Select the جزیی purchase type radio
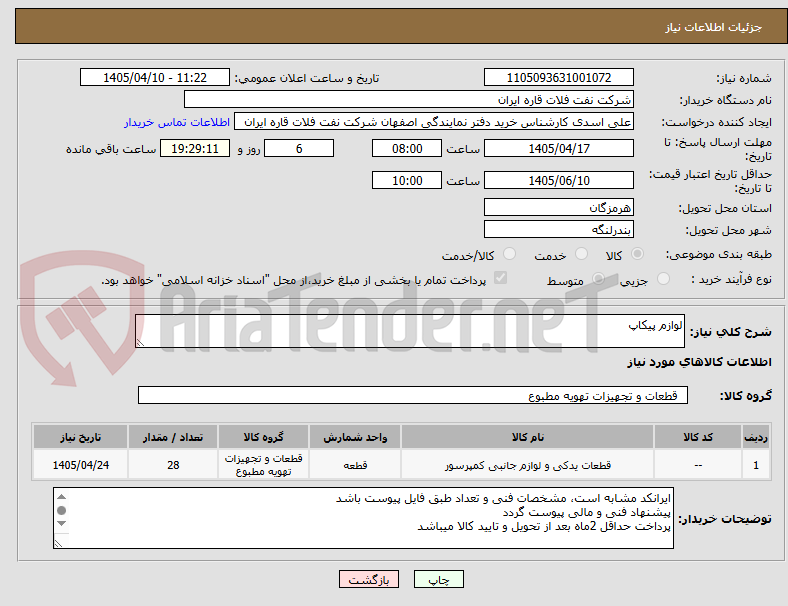The width and height of the screenshot is (788, 606). click(x=663, y=279)
